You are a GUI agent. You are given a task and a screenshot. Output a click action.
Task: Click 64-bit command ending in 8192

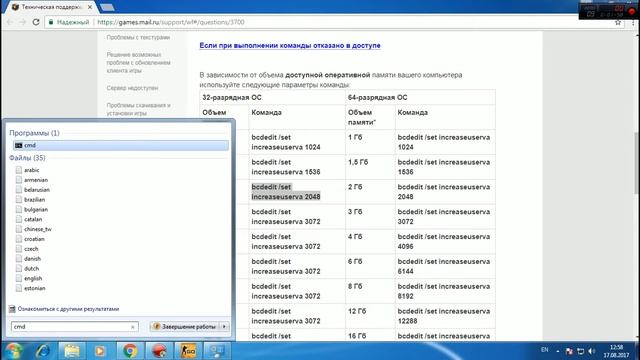(444, 291)
